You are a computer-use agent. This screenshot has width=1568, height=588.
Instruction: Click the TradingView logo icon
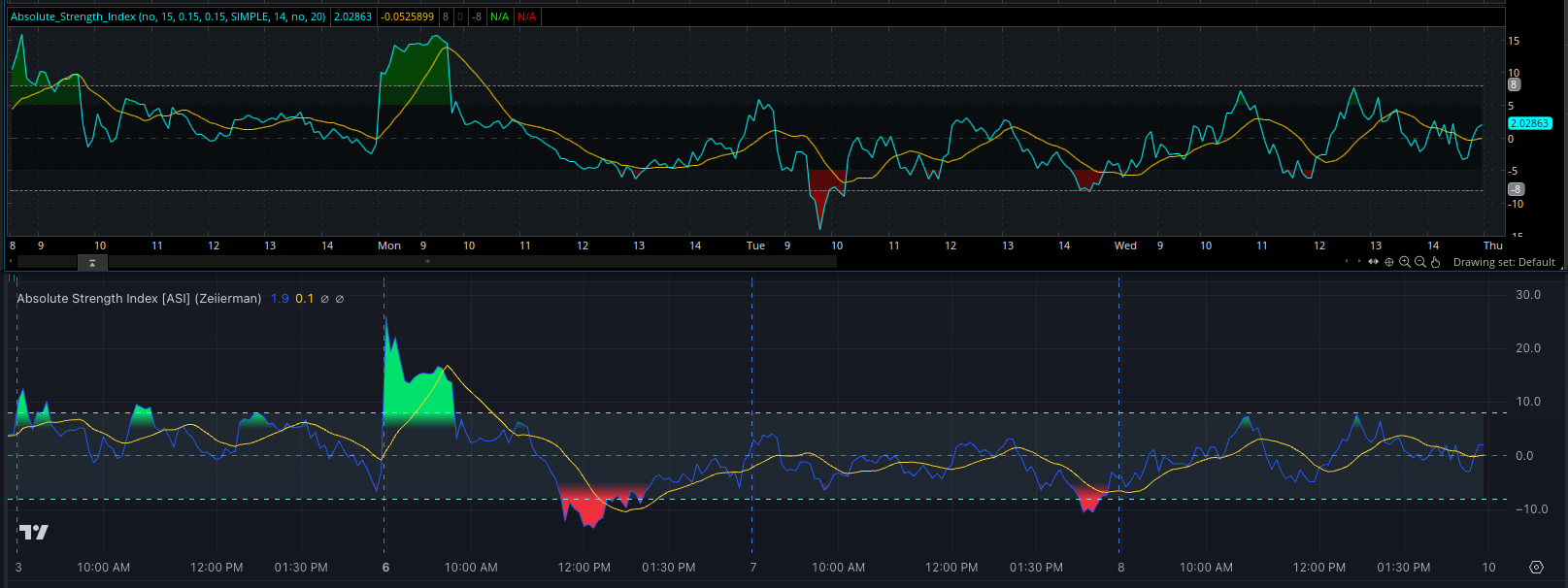(33, 532)
